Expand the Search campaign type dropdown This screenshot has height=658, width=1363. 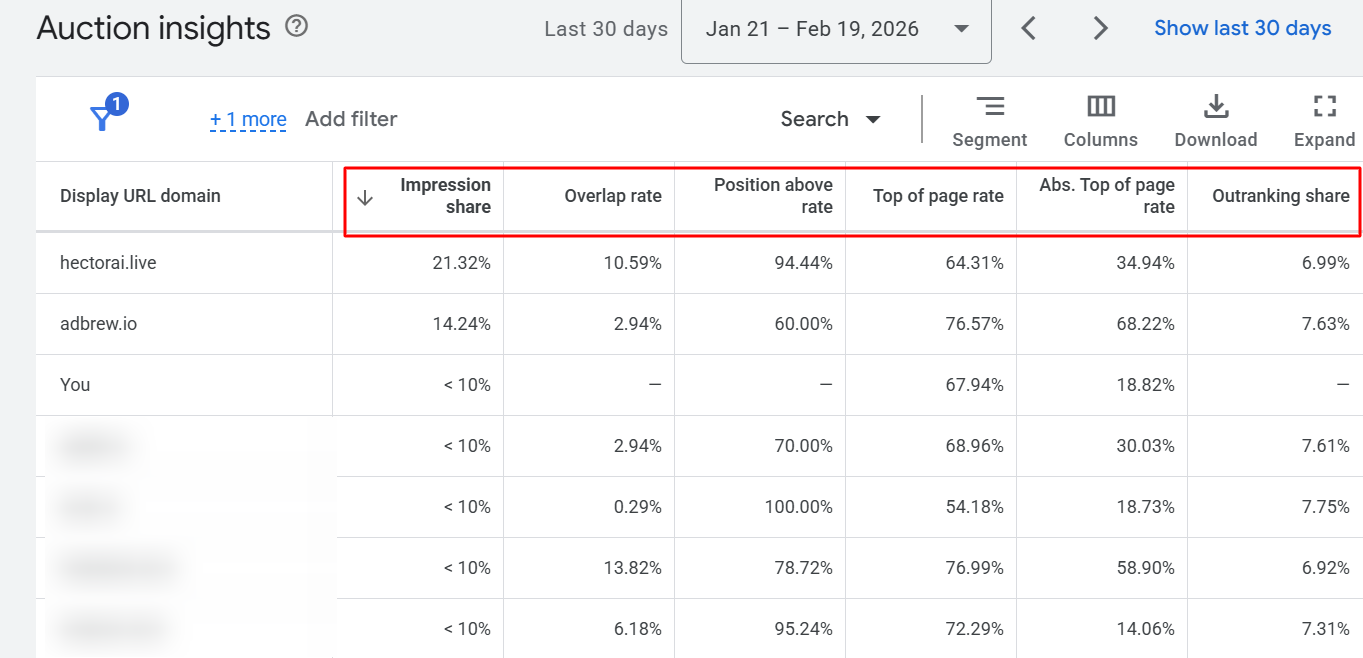[x=830, y=119]
